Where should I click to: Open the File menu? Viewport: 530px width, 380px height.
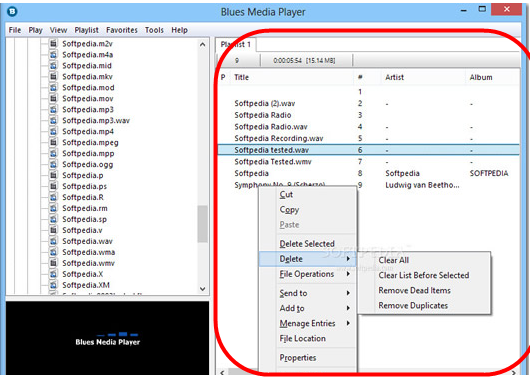[15, 30]
